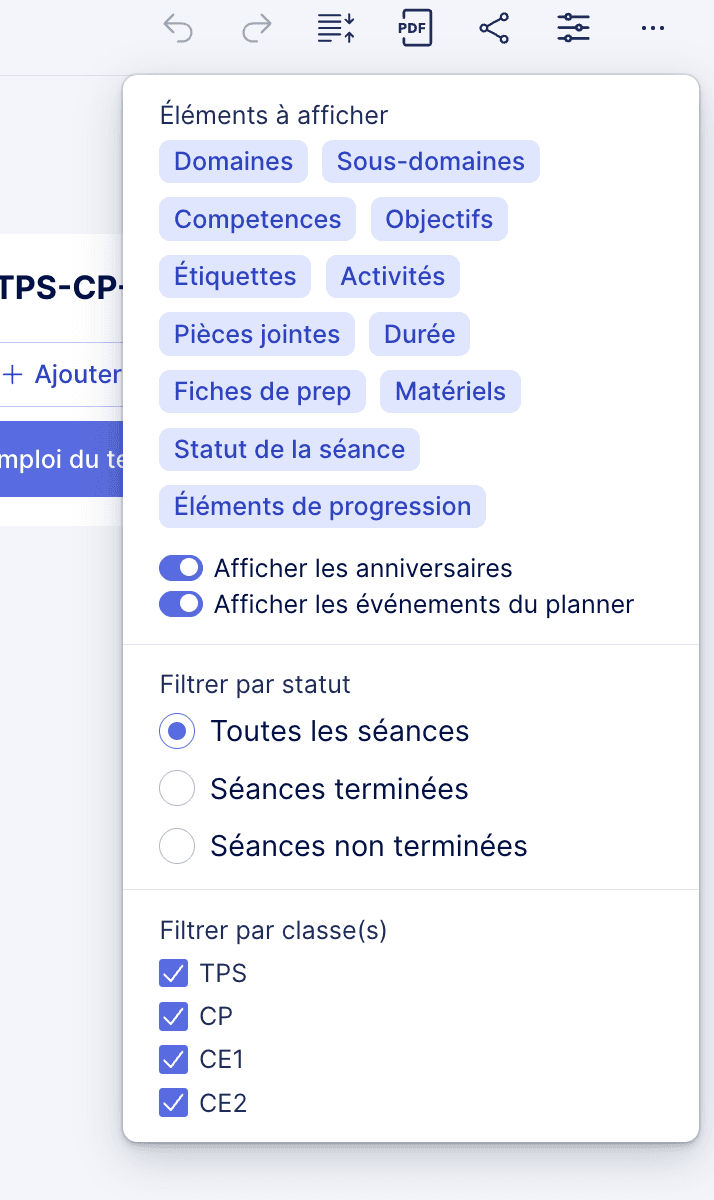Turn off Afficher les anniversaires switch

(181, 569)
